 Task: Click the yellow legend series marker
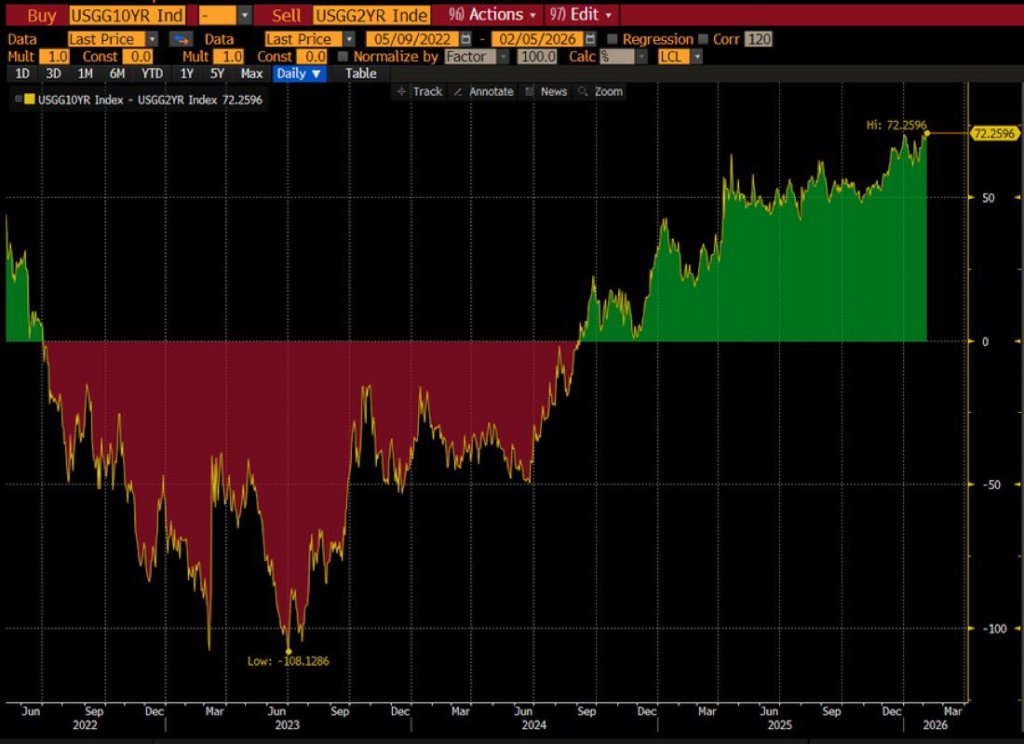29,100
